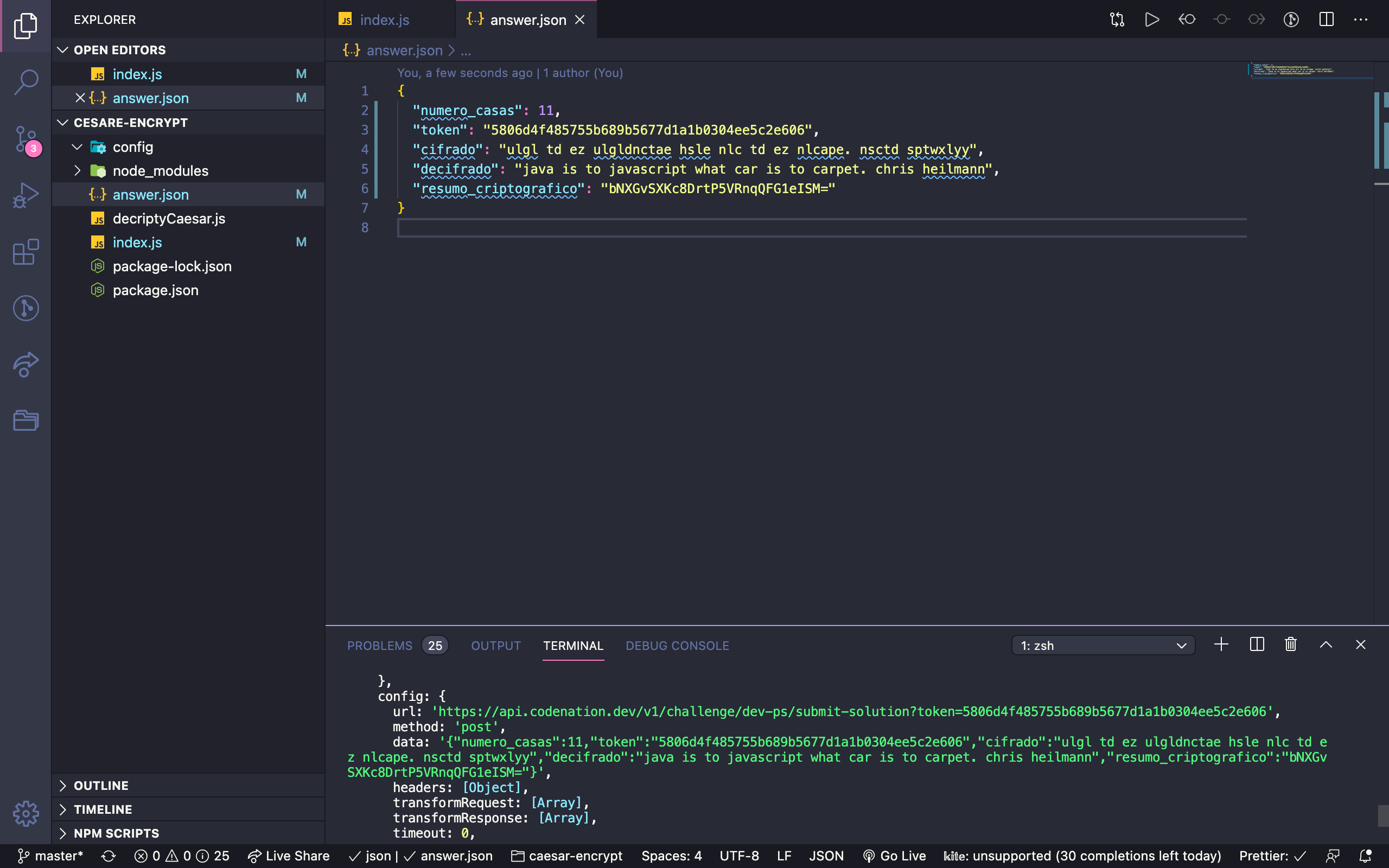This screenshot has width=1389, height=868.
Task: Open the Source Control view
Action: (26, 139)
